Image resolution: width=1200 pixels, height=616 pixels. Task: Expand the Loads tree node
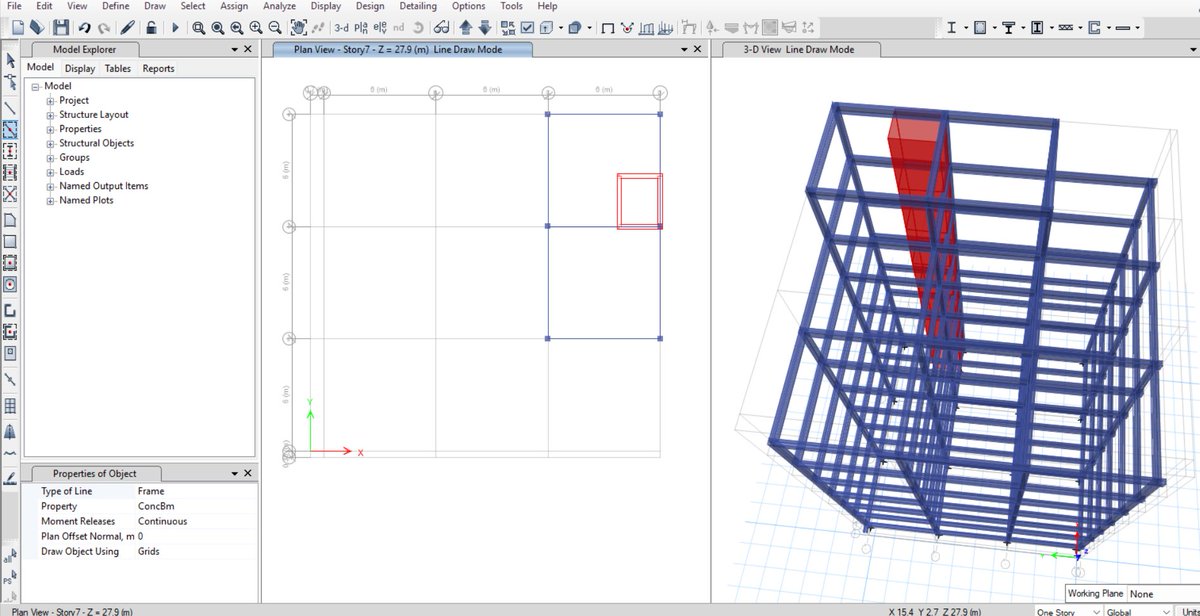click(50, 172)
